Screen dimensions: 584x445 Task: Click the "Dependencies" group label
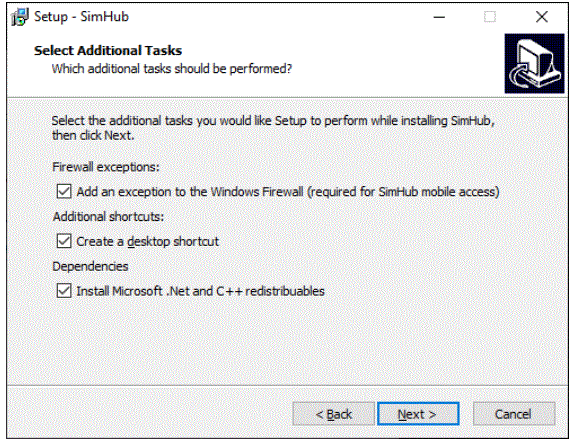pos(91,266)
